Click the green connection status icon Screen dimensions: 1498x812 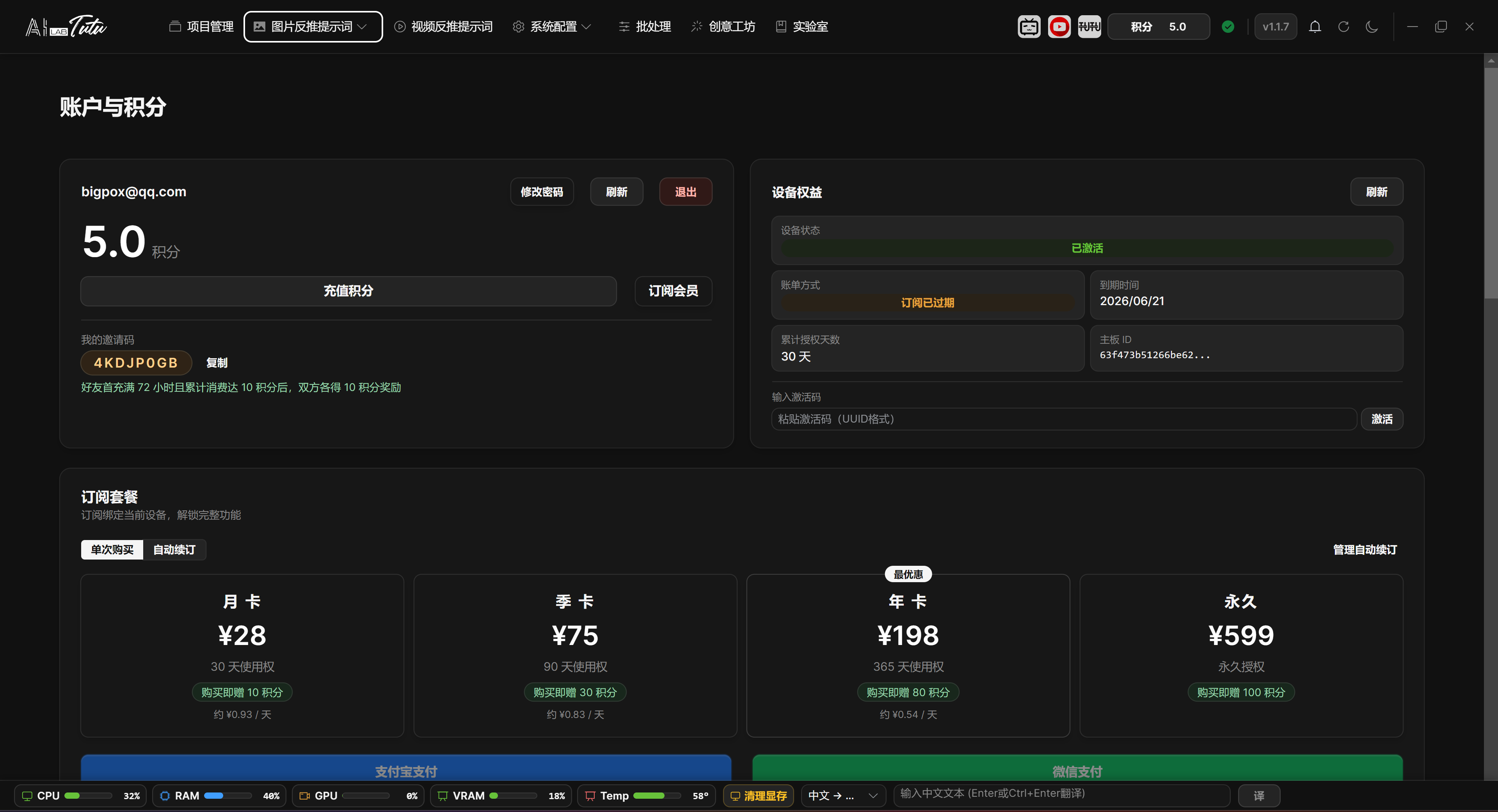click(1228, 27)
